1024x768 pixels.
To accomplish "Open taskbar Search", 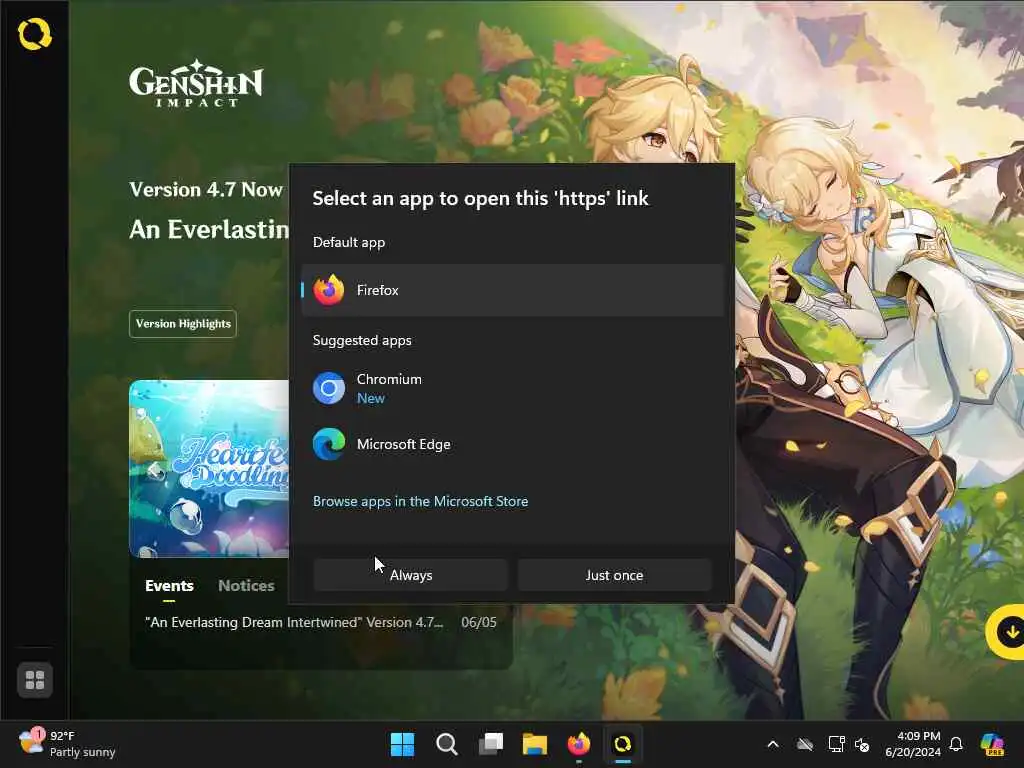I will (x=447, y=744).
